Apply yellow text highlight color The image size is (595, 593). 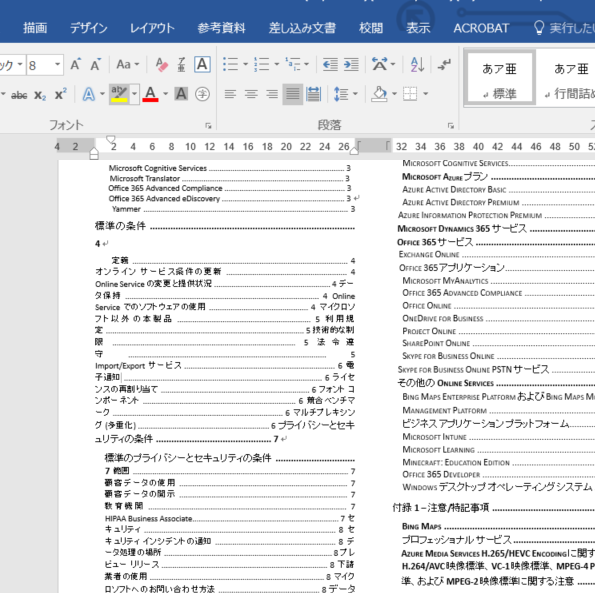coord(119,94)
